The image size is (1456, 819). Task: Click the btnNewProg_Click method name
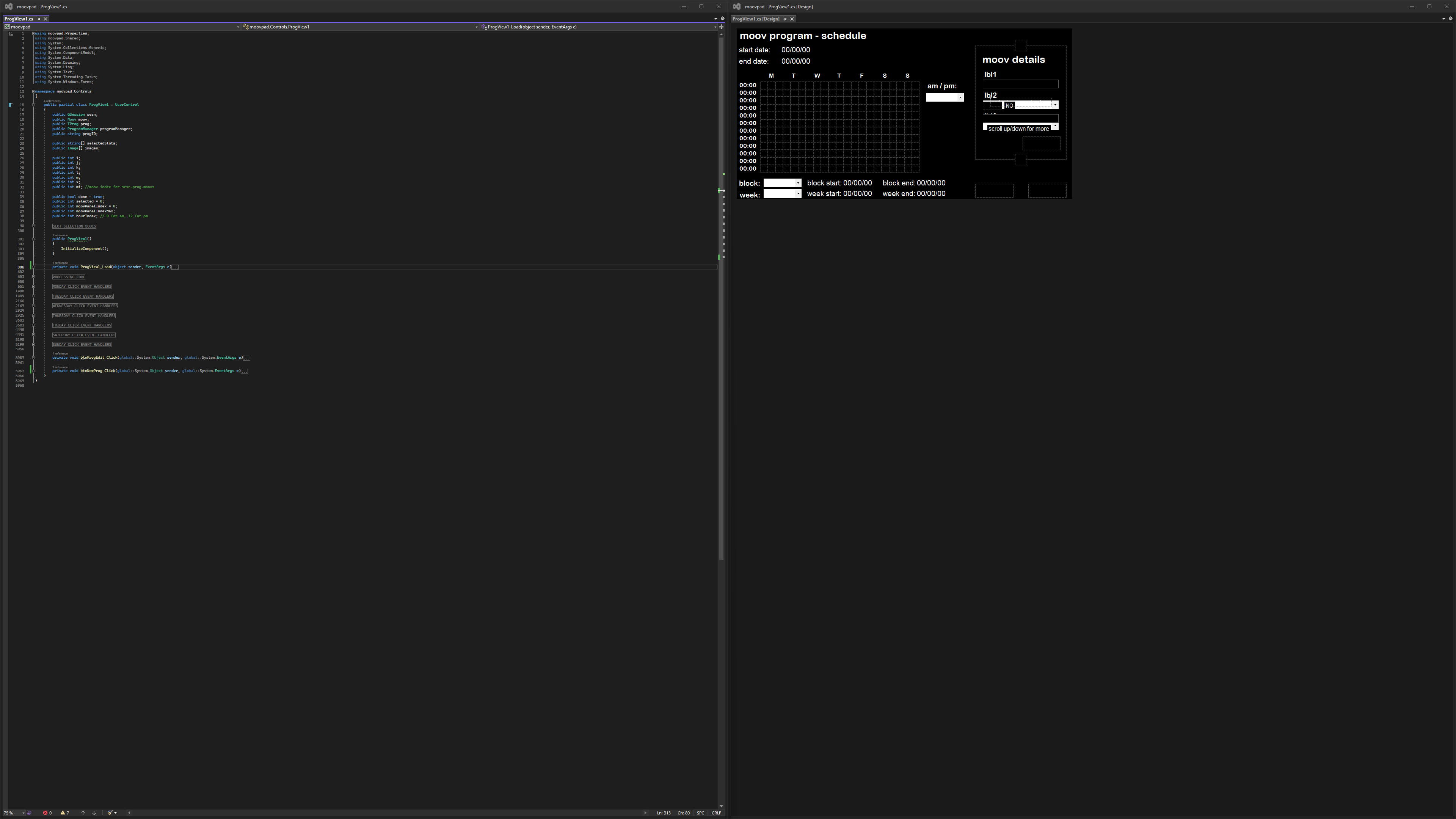coord(98,371)
